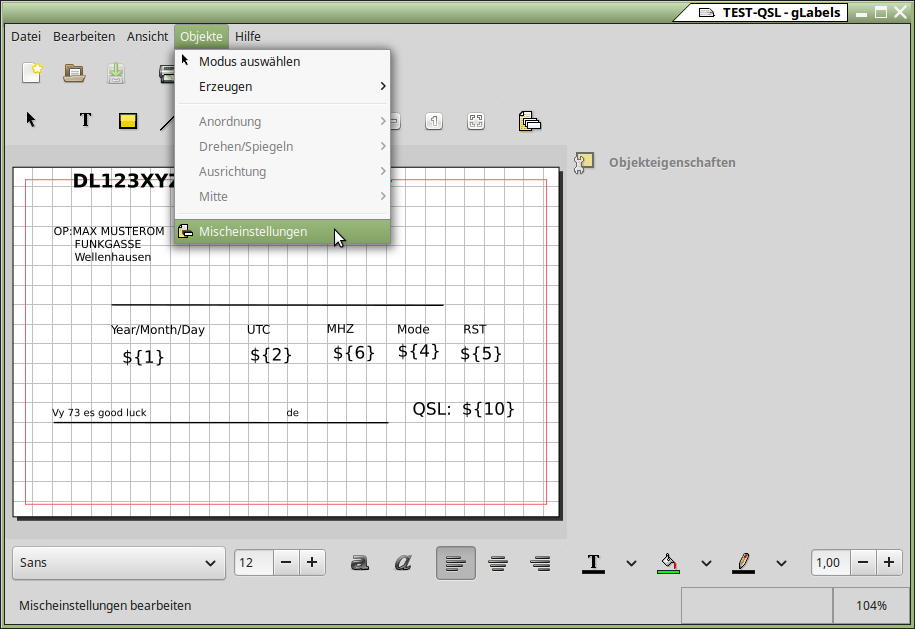
Task: Click the Zoom 1:1 icon
Action: (x=433, y=121)
